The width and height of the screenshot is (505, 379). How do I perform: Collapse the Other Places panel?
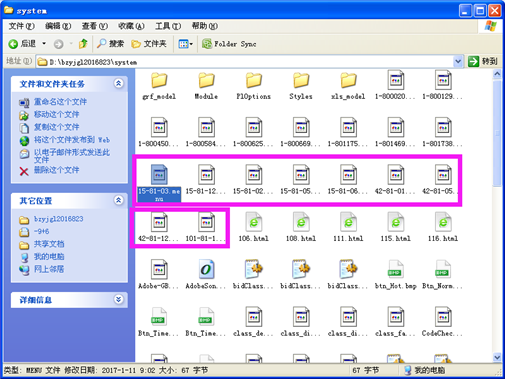click(x=118, y=200)
